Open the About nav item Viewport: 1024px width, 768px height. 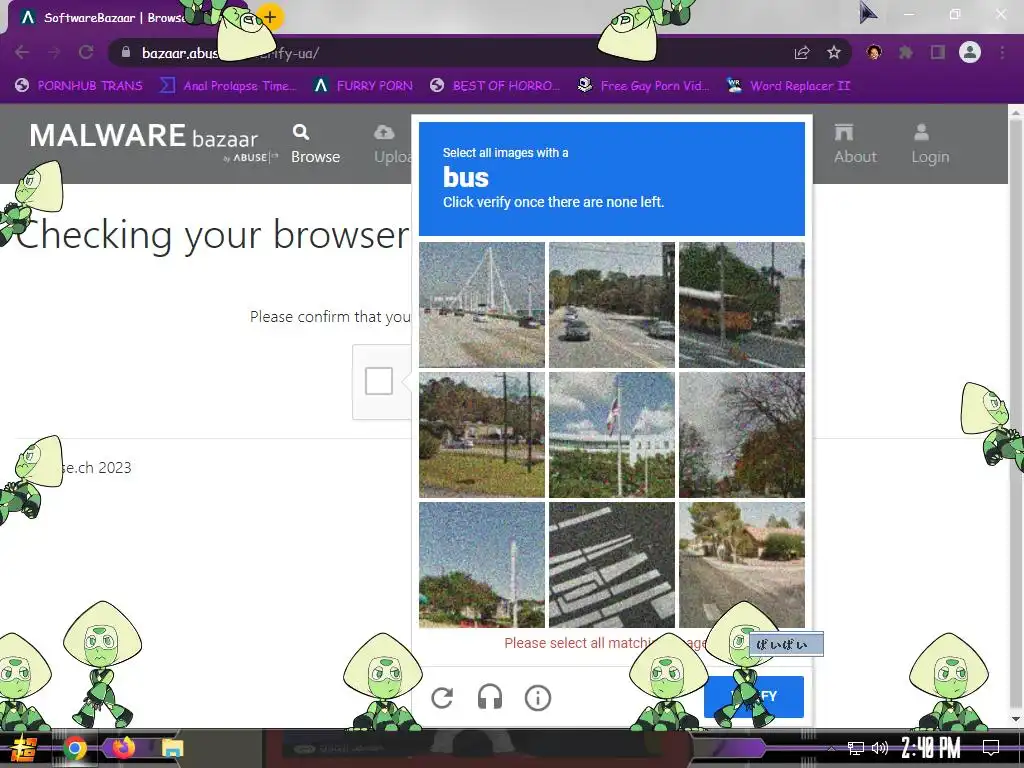[x=854, y=144]
